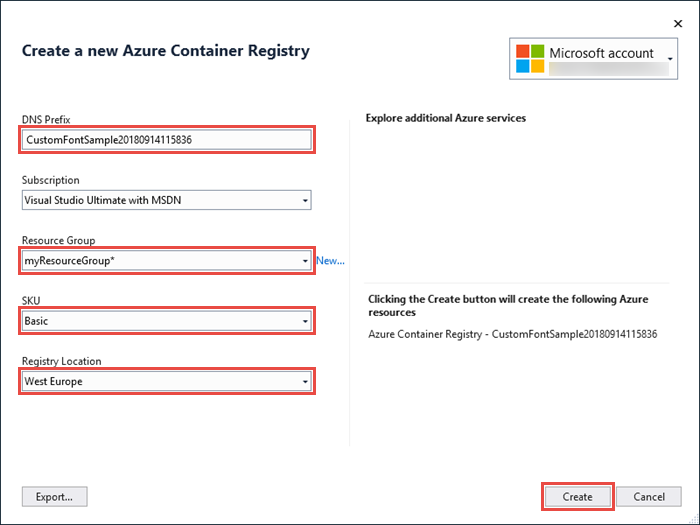Open the Subscription dropdown arrow
The image size is (700, 525).
coord(305,200)
